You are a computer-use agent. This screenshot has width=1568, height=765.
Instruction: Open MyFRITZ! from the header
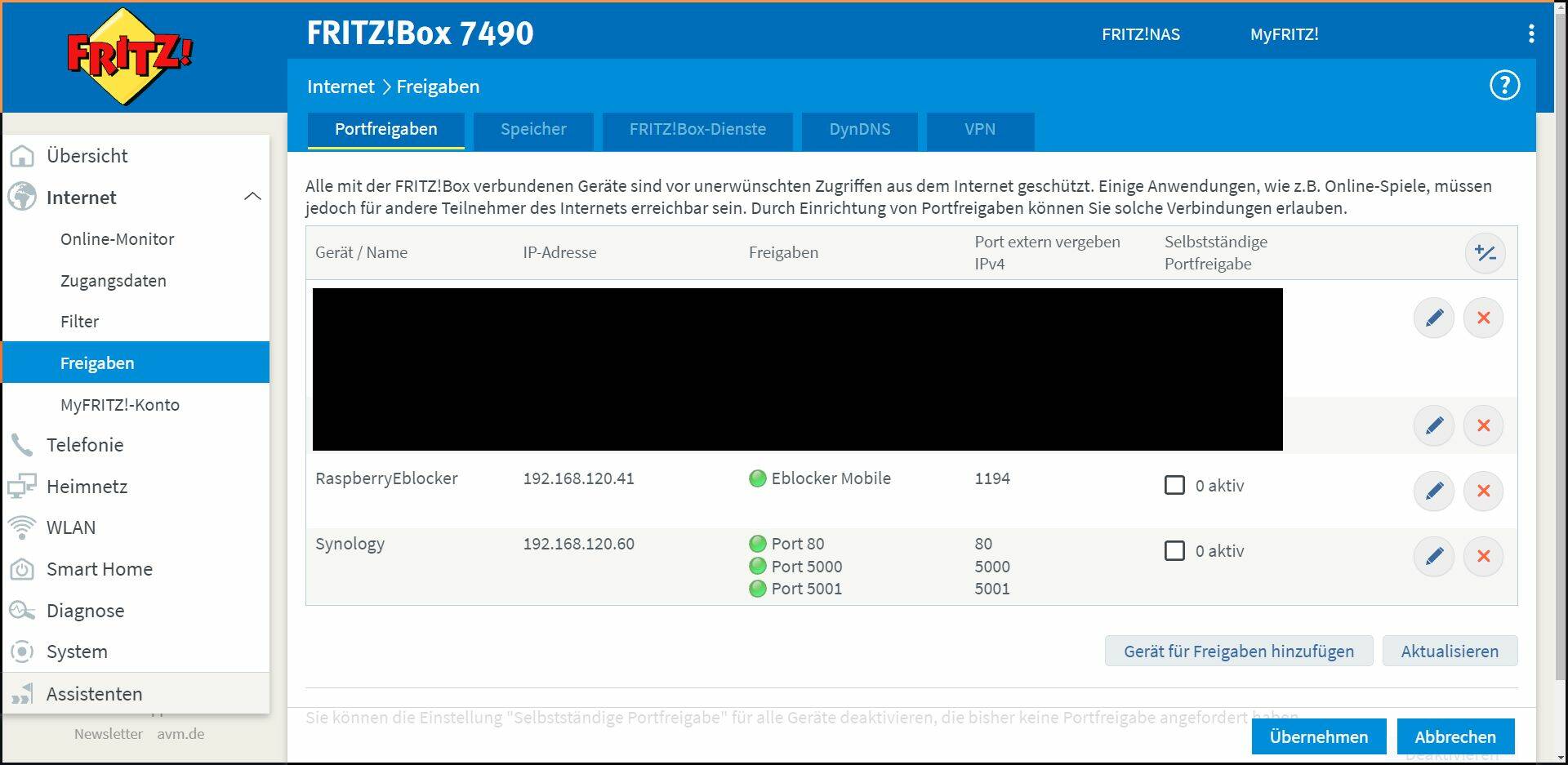point(1285,34)
